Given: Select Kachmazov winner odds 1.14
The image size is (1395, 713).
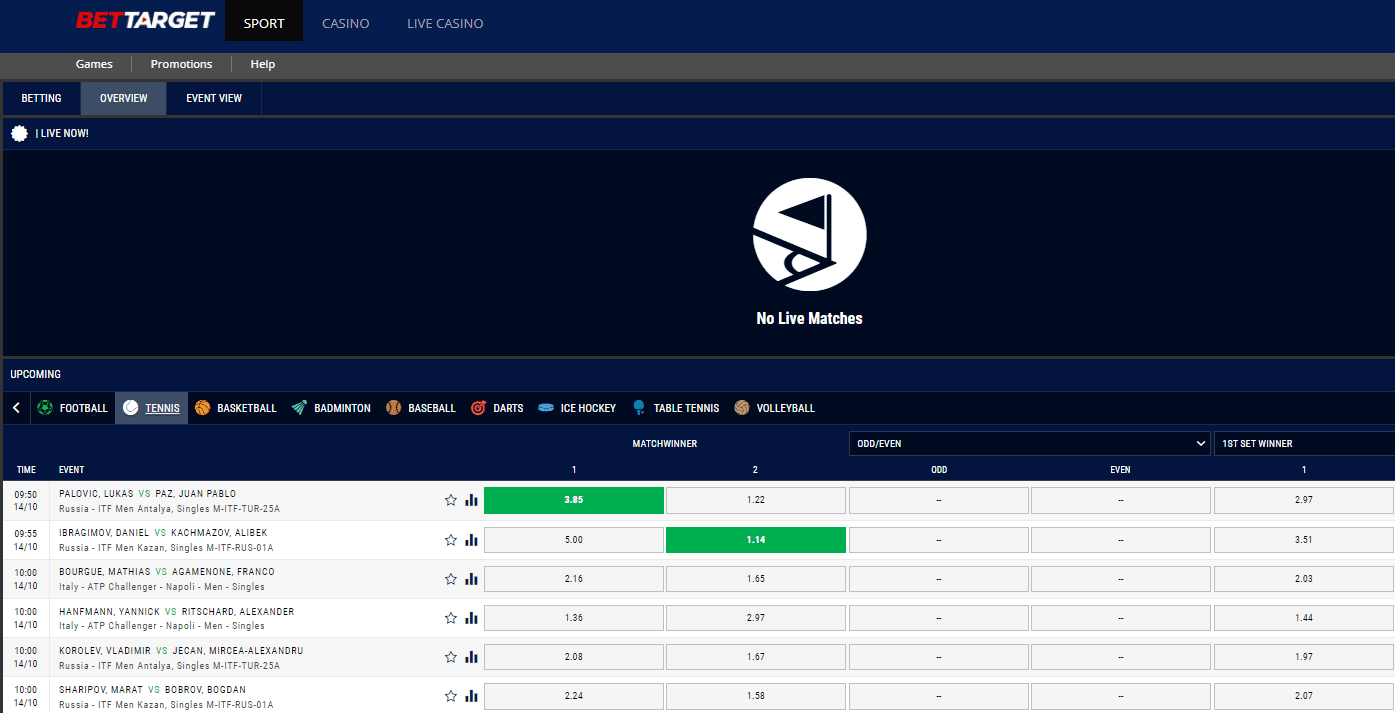Looking at the screenshot, I should pyautogui.click(x=756, y=540).
